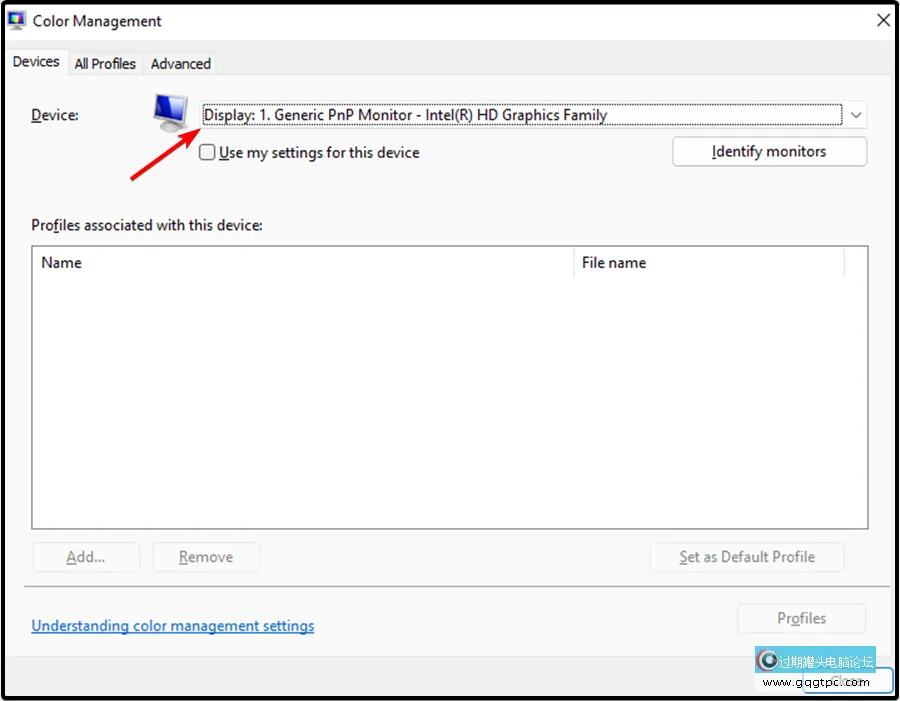Image resolution: width=900 pixels, height=701 pixels.
Task: Open the Generic PnP Monitor display selector
Action: click(521, 115)
